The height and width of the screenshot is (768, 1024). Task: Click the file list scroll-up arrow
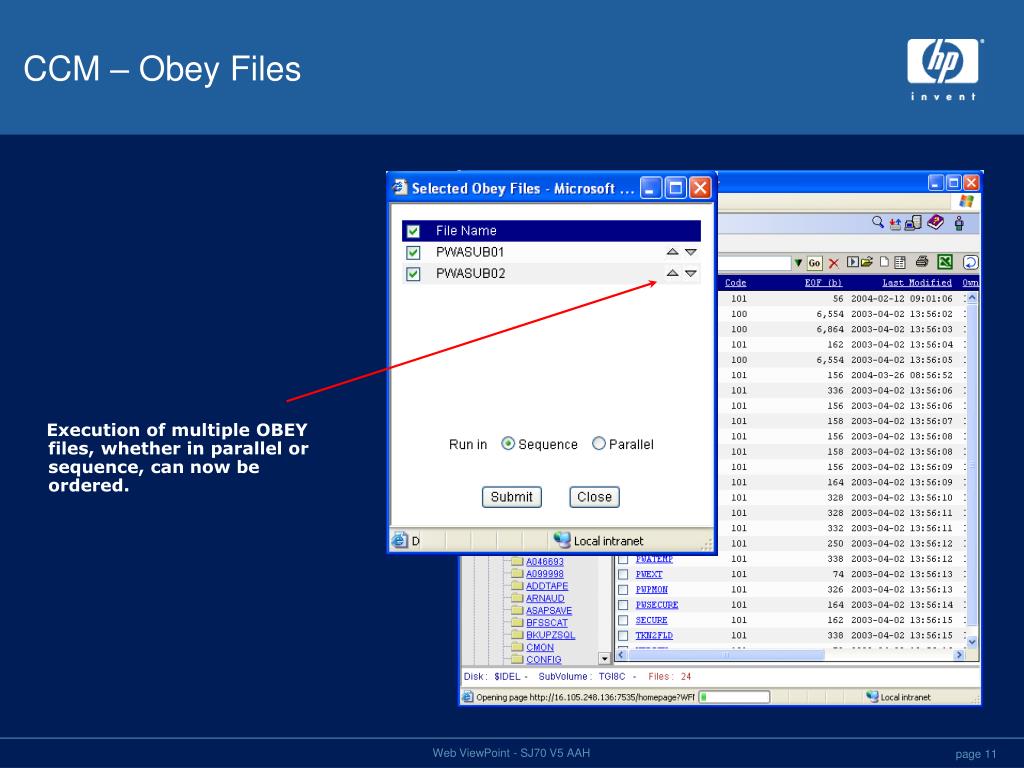(x=972, y=298)
